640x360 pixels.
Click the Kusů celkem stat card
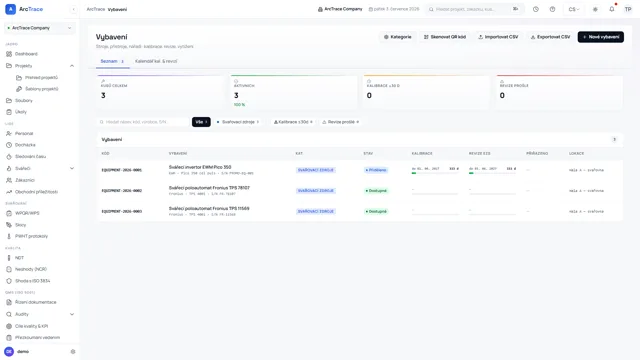161,92
